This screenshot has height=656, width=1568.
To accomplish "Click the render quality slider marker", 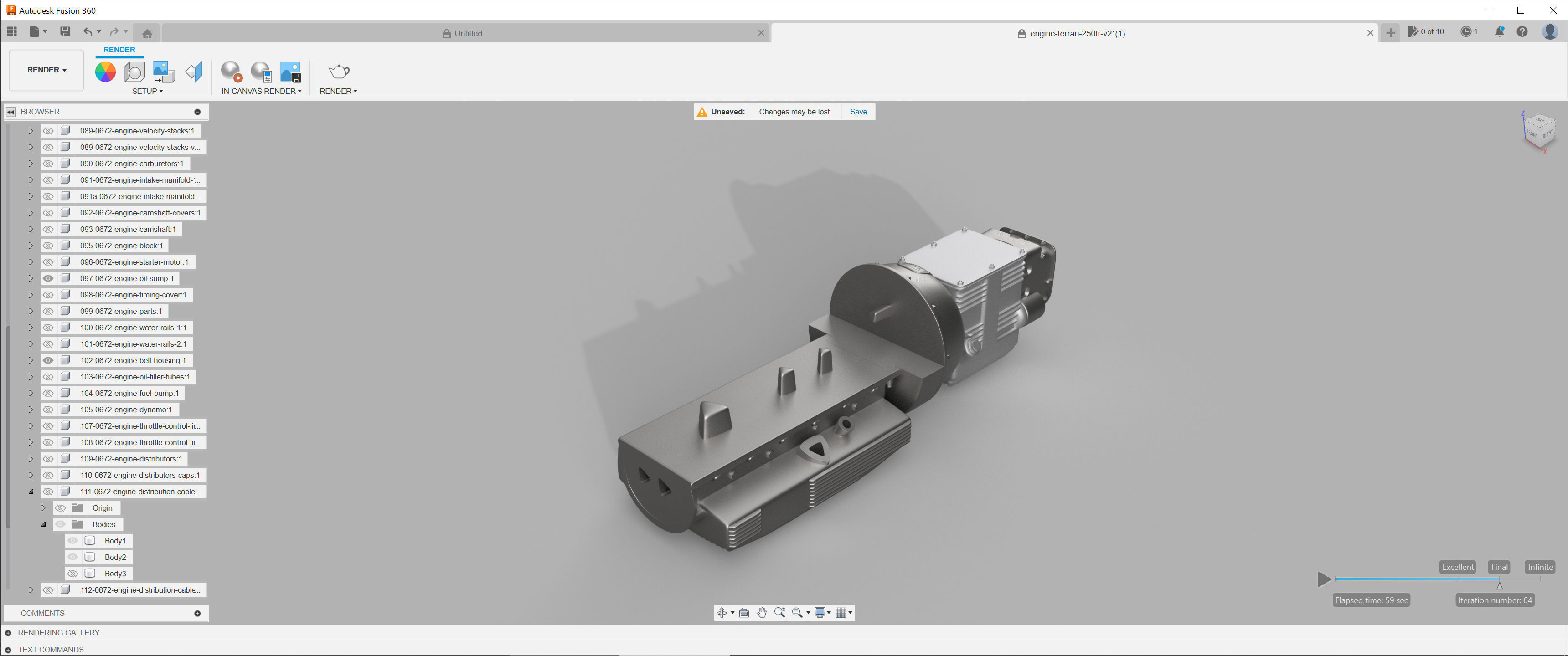I will (1499, 585).
